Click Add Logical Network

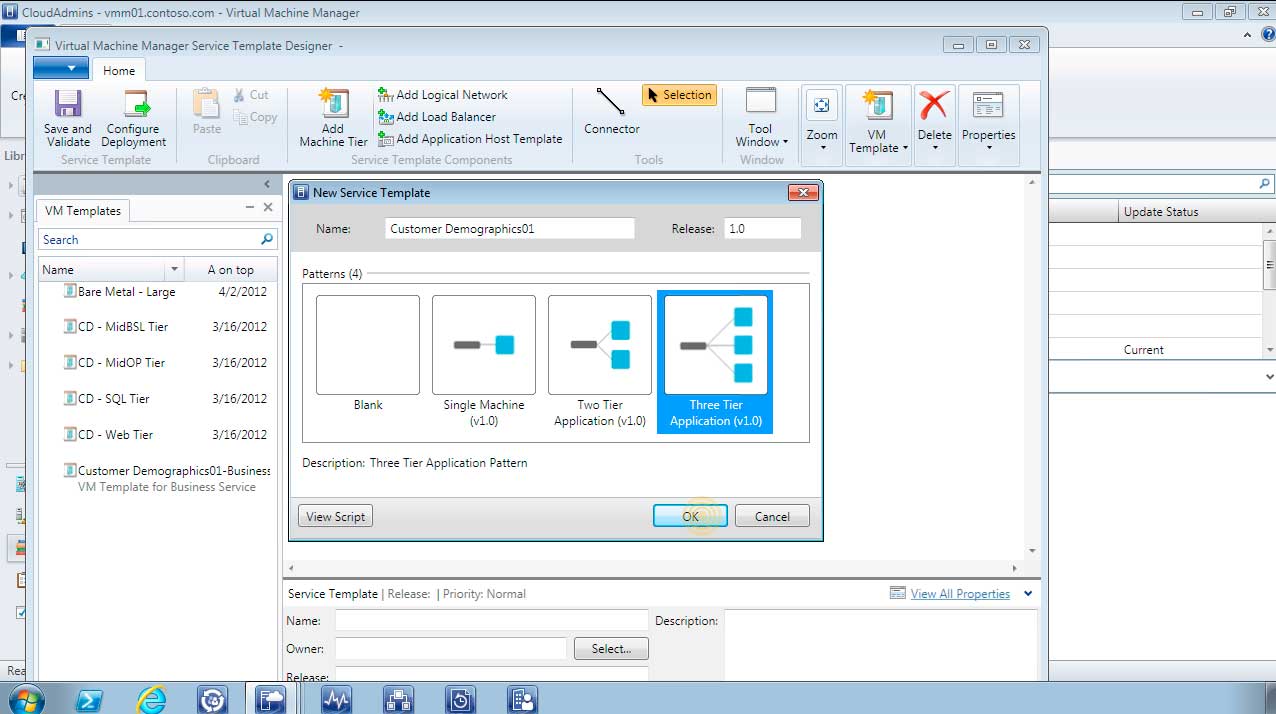pos(443,95)
